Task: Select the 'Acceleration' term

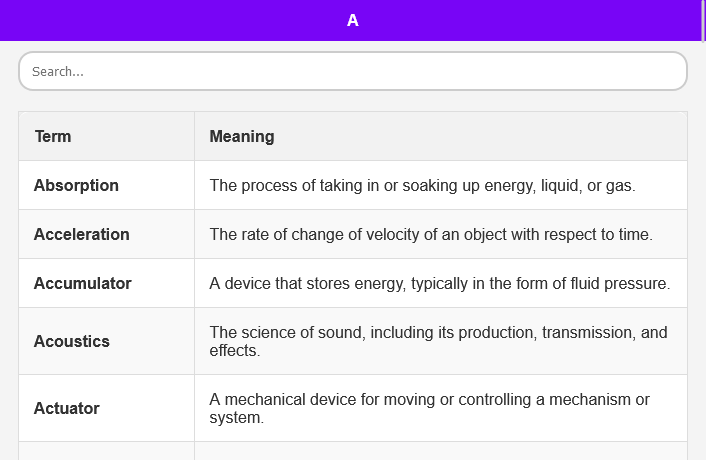Action: coord(81,235)
